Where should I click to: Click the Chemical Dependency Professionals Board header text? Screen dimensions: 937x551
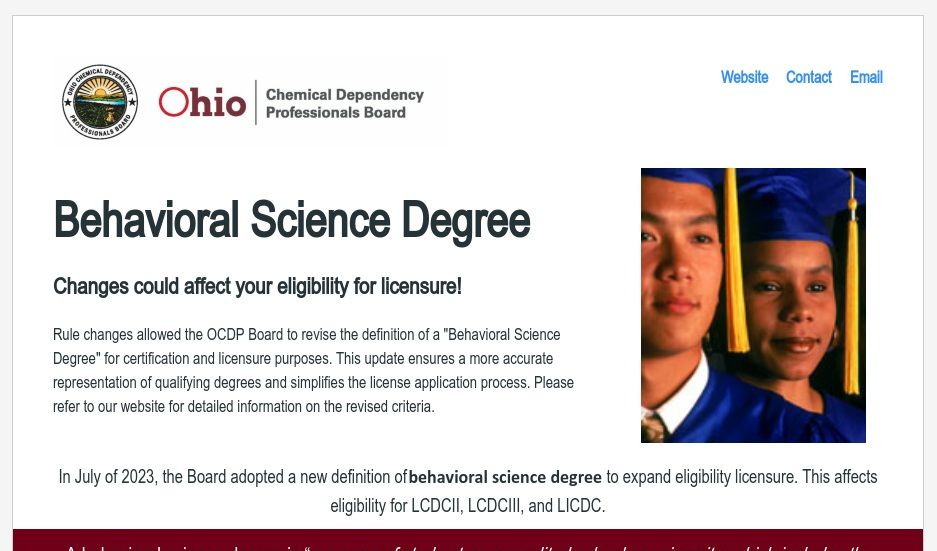point(344,103)
